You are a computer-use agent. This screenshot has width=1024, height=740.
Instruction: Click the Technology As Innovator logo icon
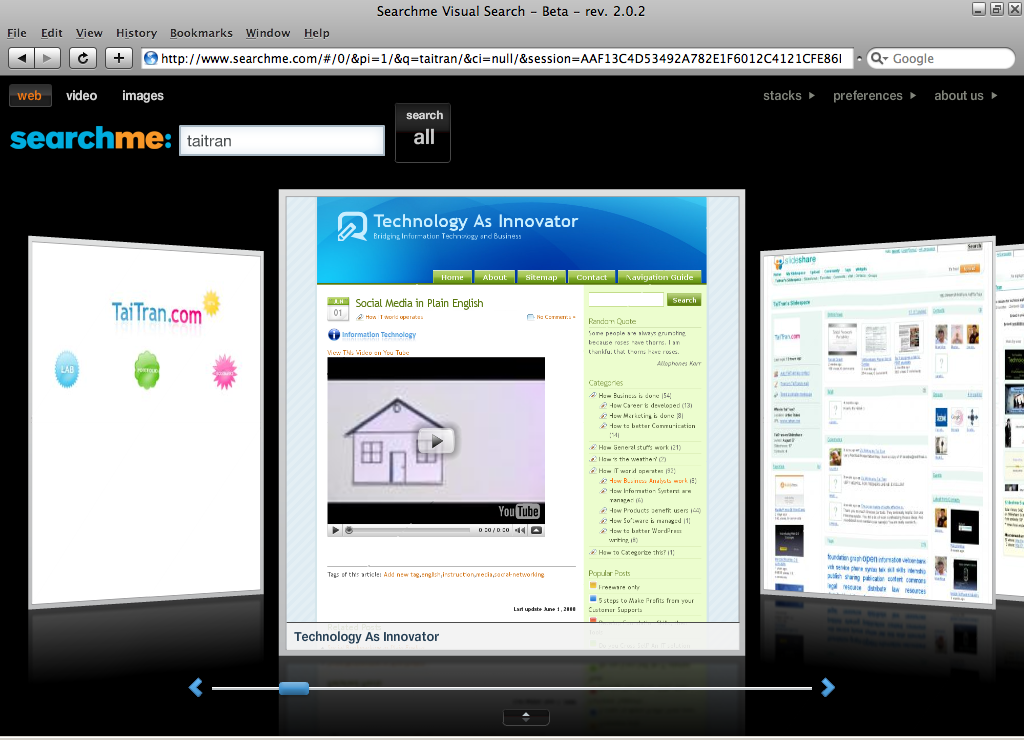click(x=352, y=226)
